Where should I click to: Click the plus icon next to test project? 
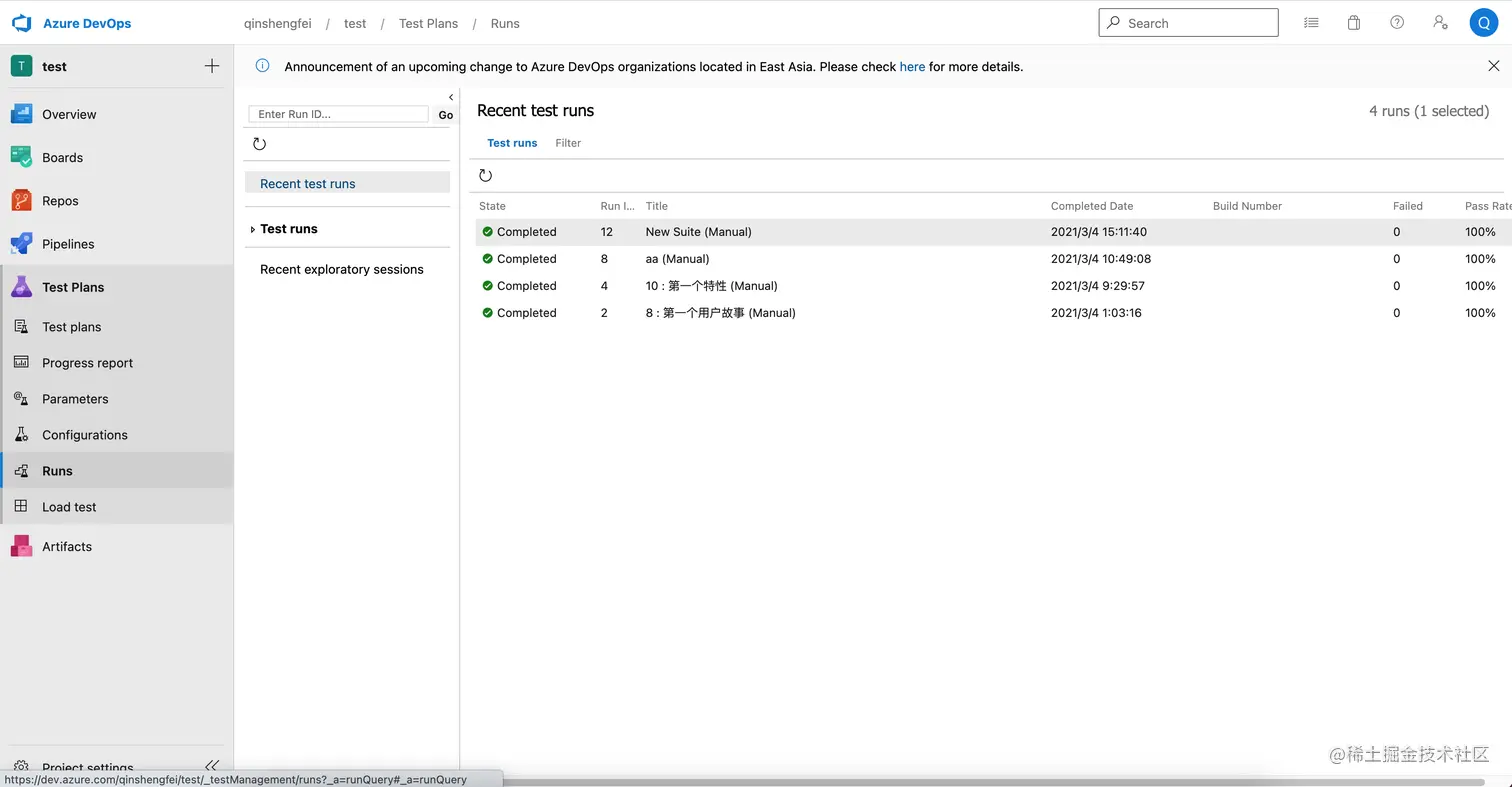pos(212,66)
